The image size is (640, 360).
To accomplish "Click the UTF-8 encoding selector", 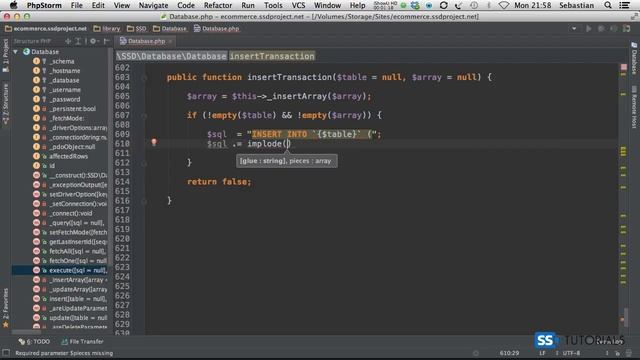I will click(571, 353).
